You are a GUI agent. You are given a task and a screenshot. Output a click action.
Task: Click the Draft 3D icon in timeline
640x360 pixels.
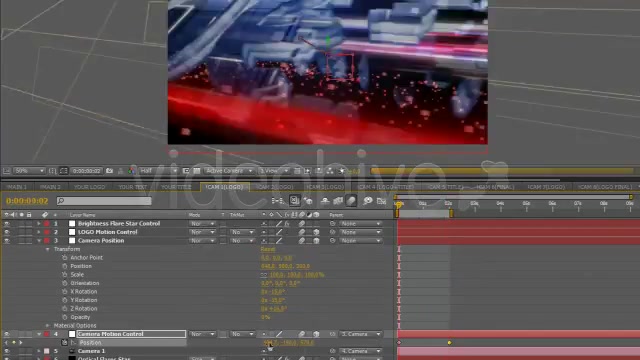pyautogui.click(x=308, y=200)
